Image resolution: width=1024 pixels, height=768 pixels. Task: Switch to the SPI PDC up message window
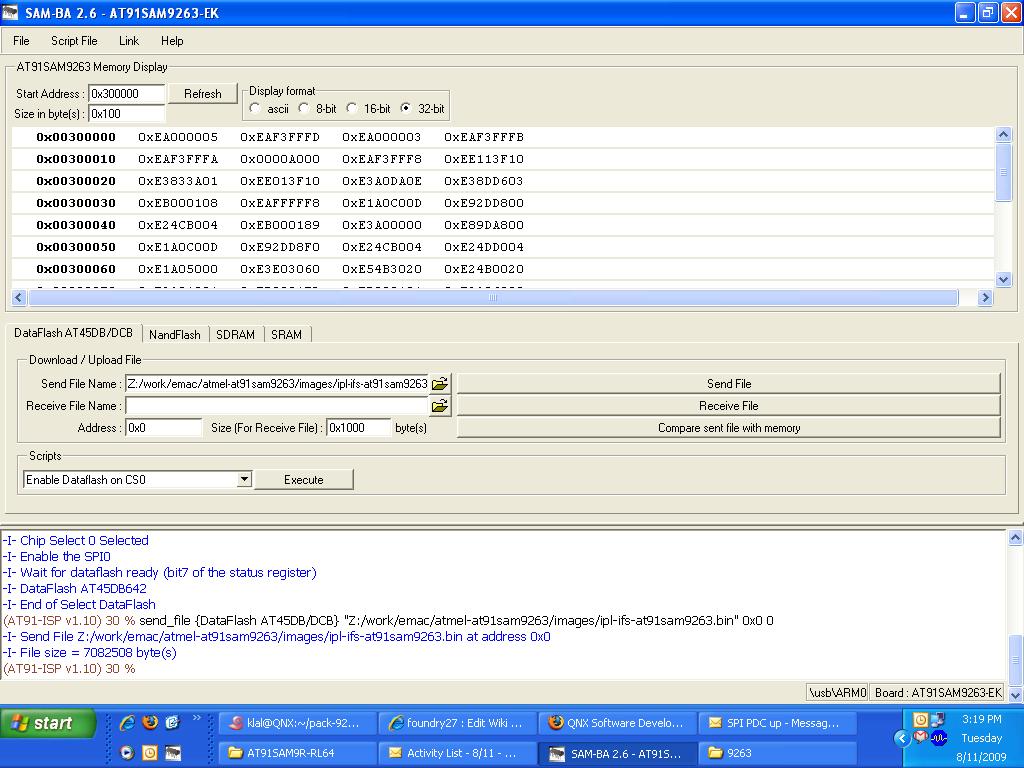click(777, 723)
